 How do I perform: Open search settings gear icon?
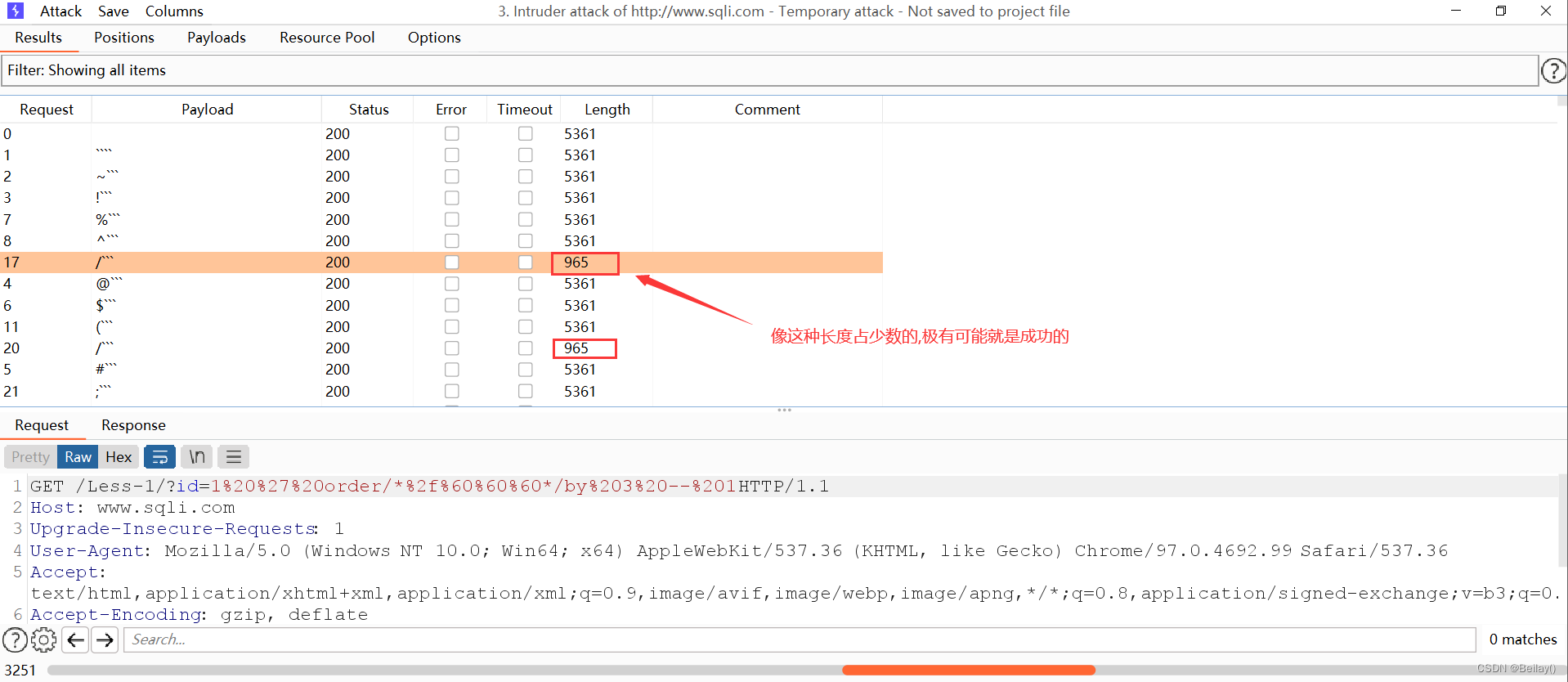pos(44,639)
